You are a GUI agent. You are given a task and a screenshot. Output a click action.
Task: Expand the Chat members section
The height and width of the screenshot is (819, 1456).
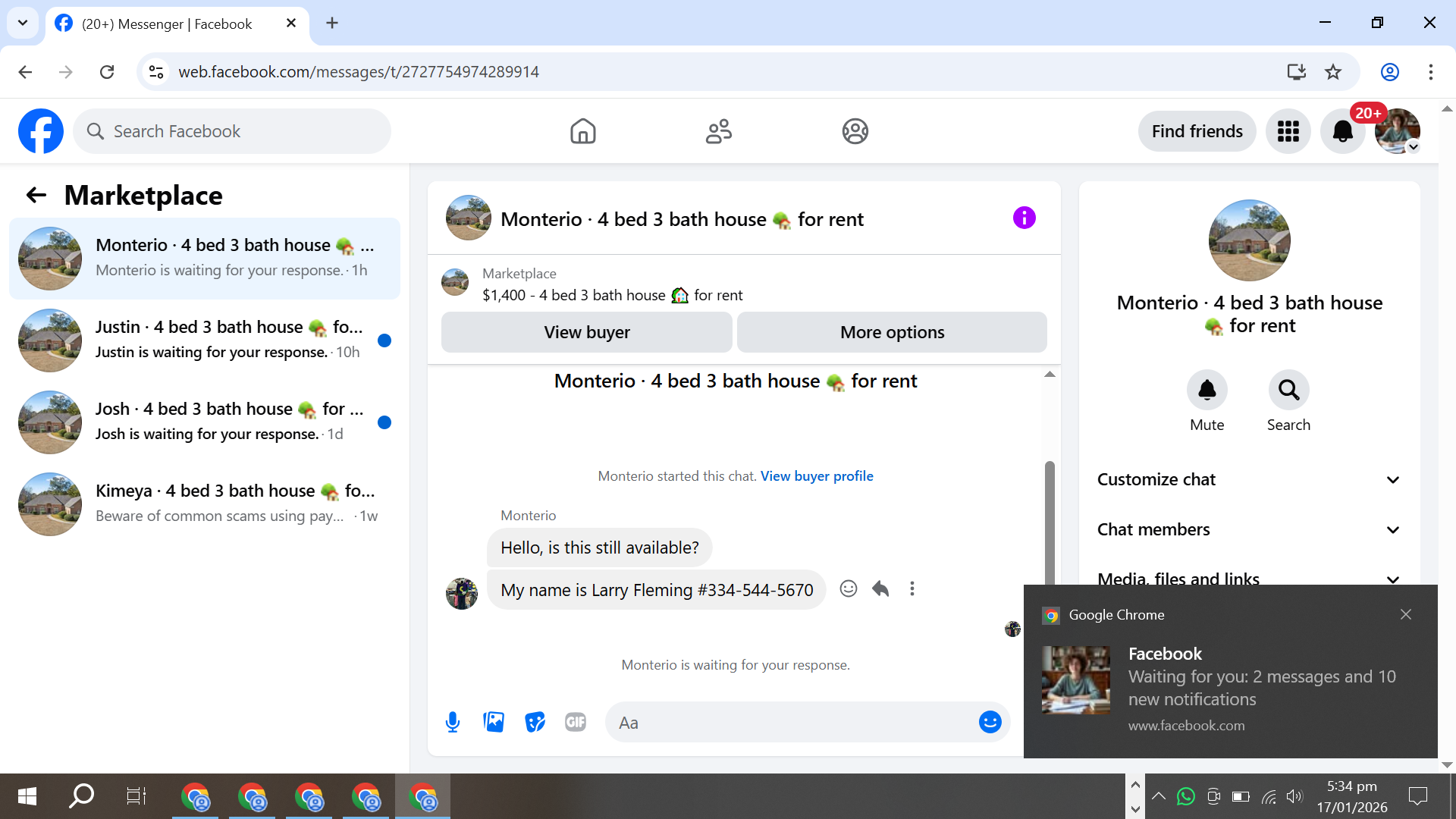click(x=1248, y=529)
